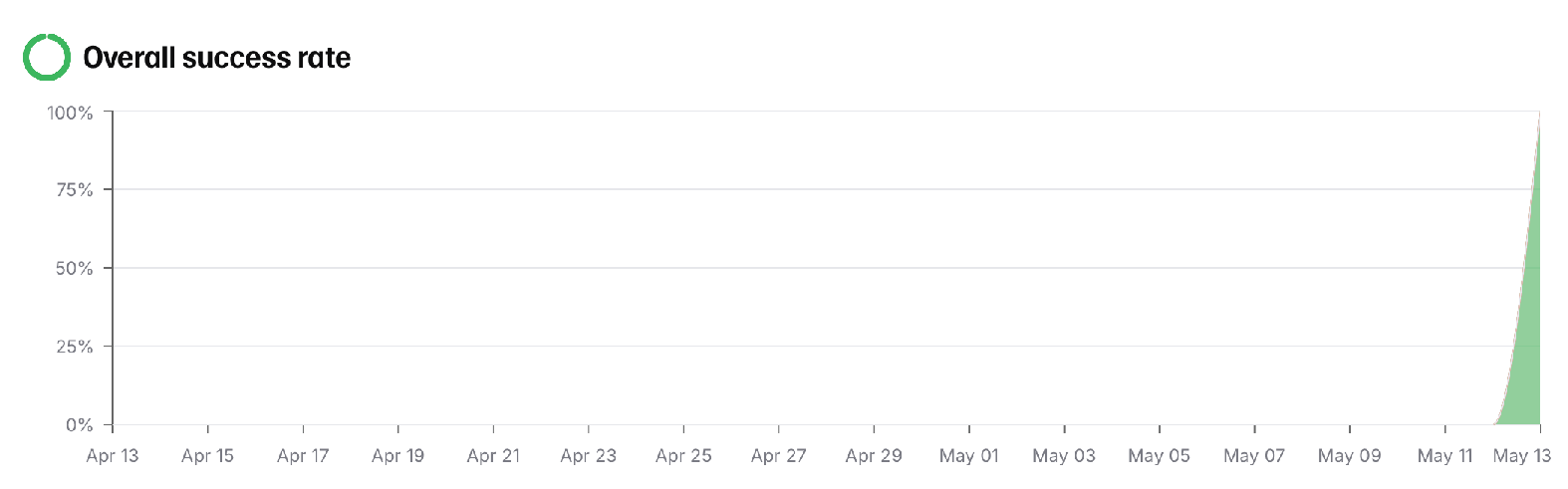Click the May 07 axis label
The height and width of the screenshot is (489, 1568).
1254,456
